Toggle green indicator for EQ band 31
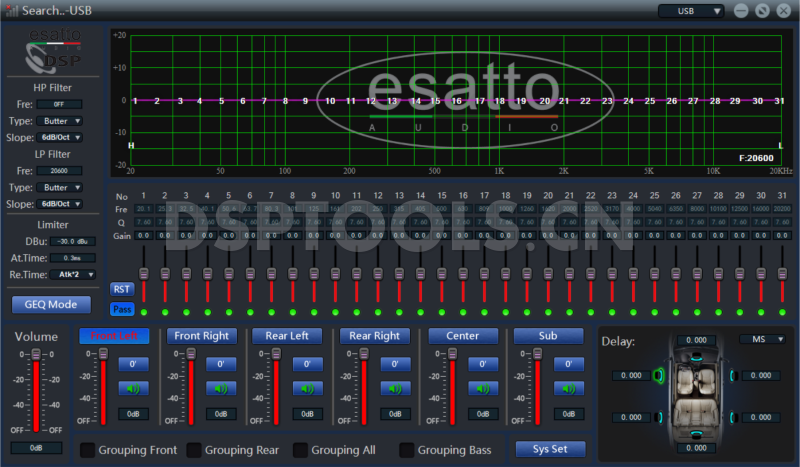 pos(782,312)
